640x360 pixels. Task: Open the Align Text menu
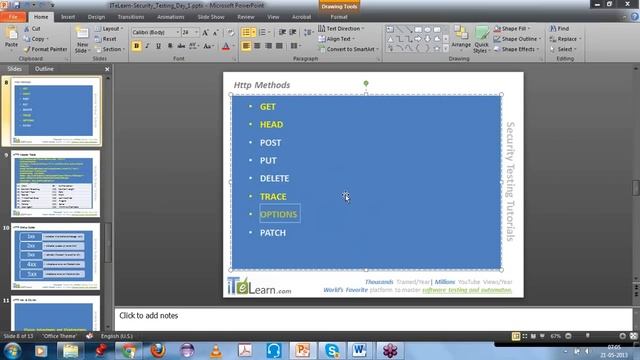(337, 39)
